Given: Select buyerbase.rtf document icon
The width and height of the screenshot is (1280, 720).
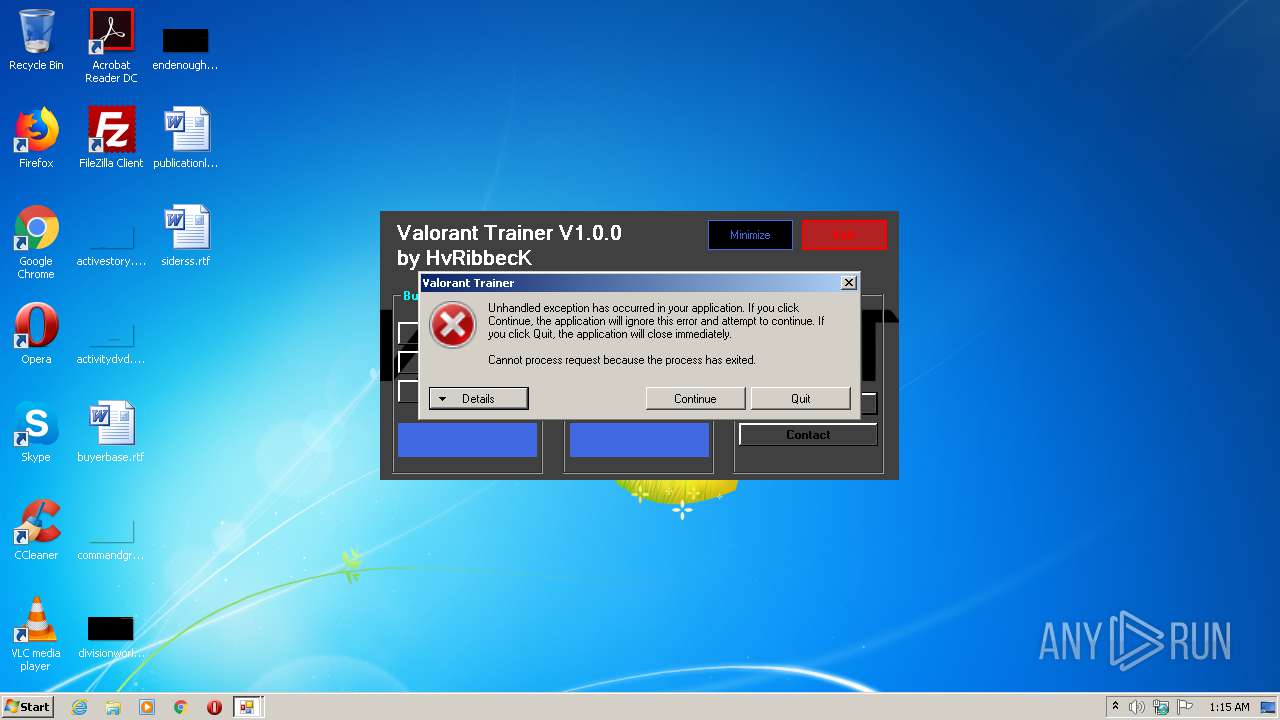Looking at the screenshot, I should click(x=111, y=432).
